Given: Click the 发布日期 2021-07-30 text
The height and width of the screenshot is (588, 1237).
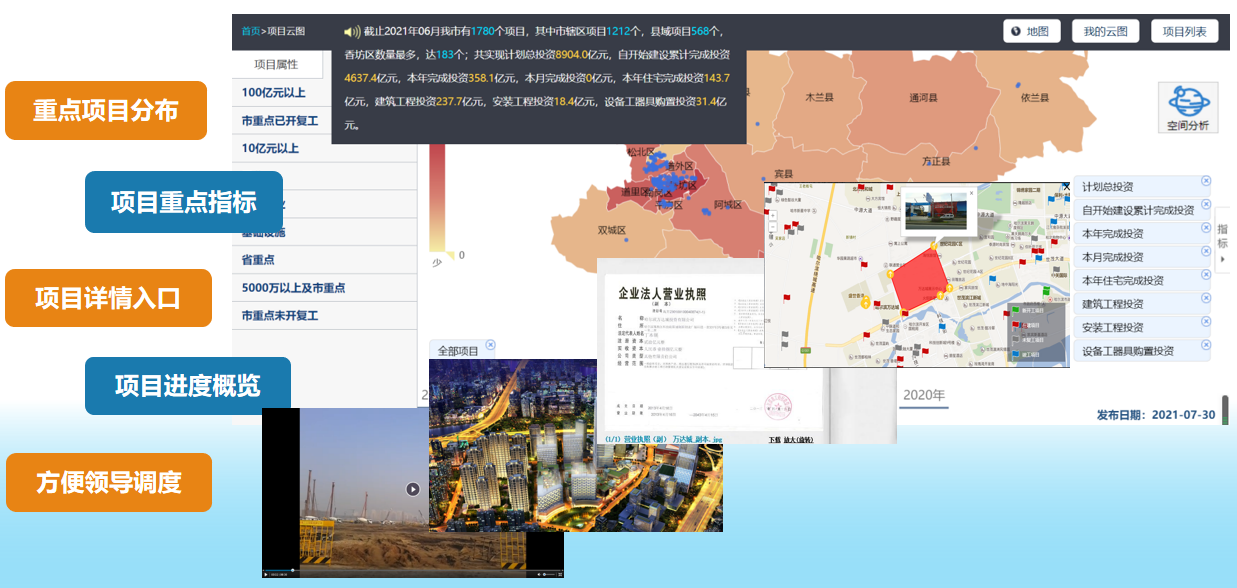Looking at the screenshot, I should point(1155,414).
